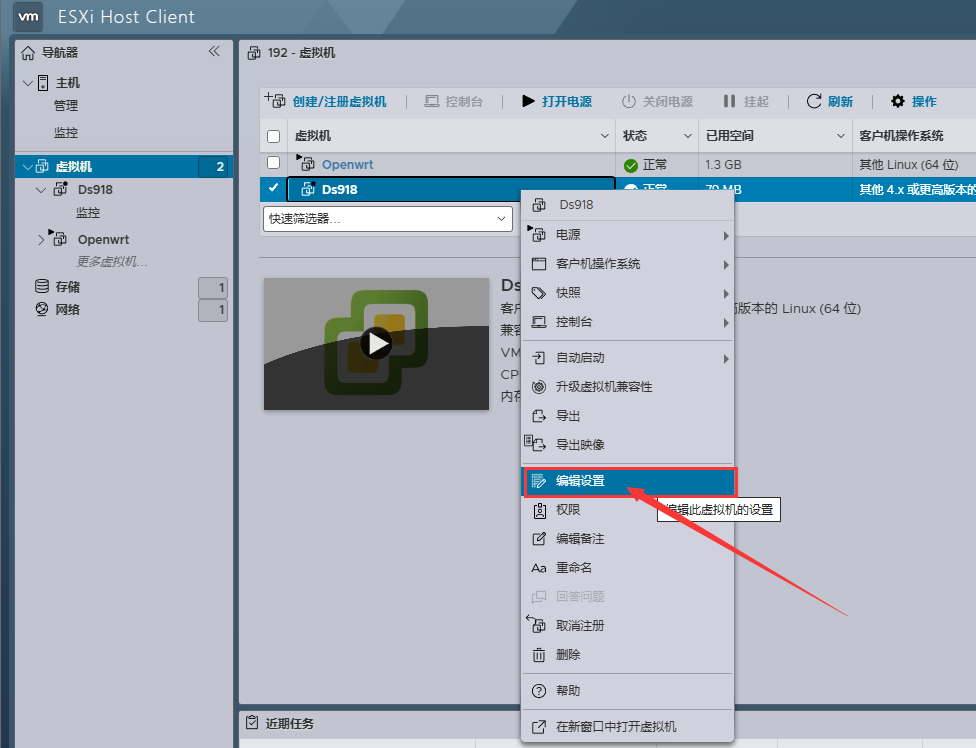Viewport: 976px width, 748px height.
Task: Click the 打开电源 toolbar button
Action: point(557,101)
